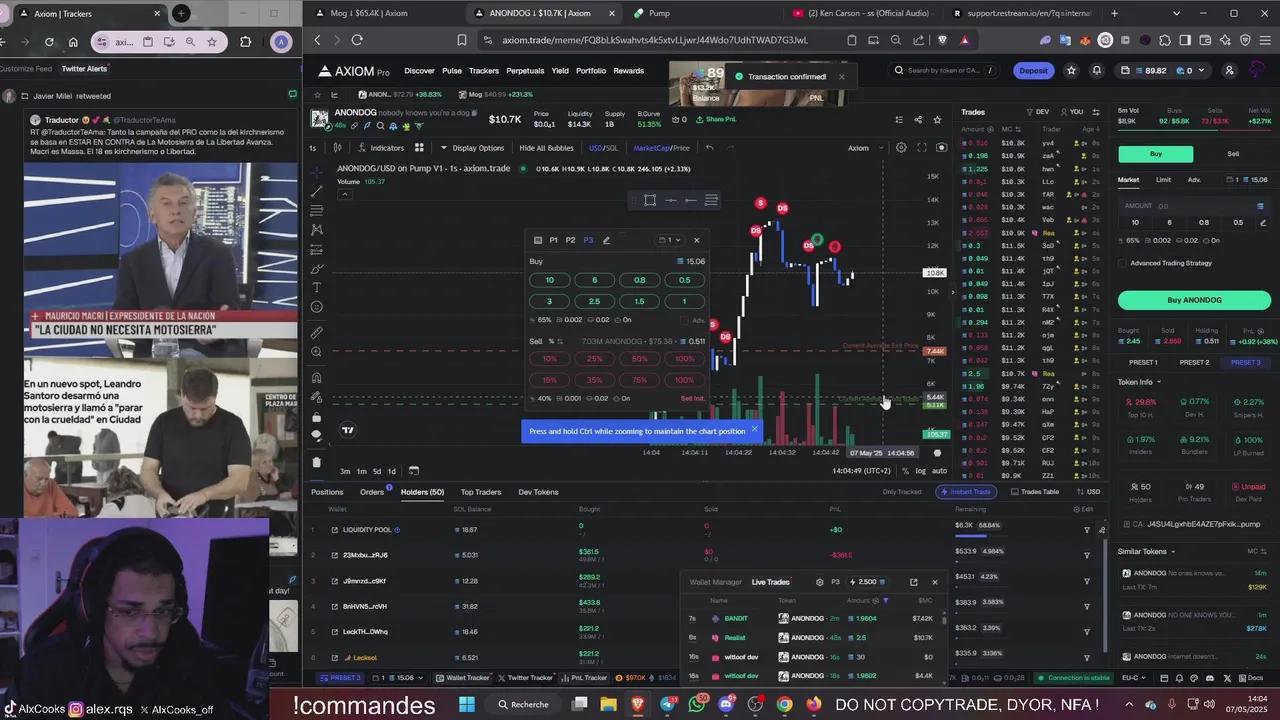
Task: Enable the Only Tracked filter
Action: 902,492
